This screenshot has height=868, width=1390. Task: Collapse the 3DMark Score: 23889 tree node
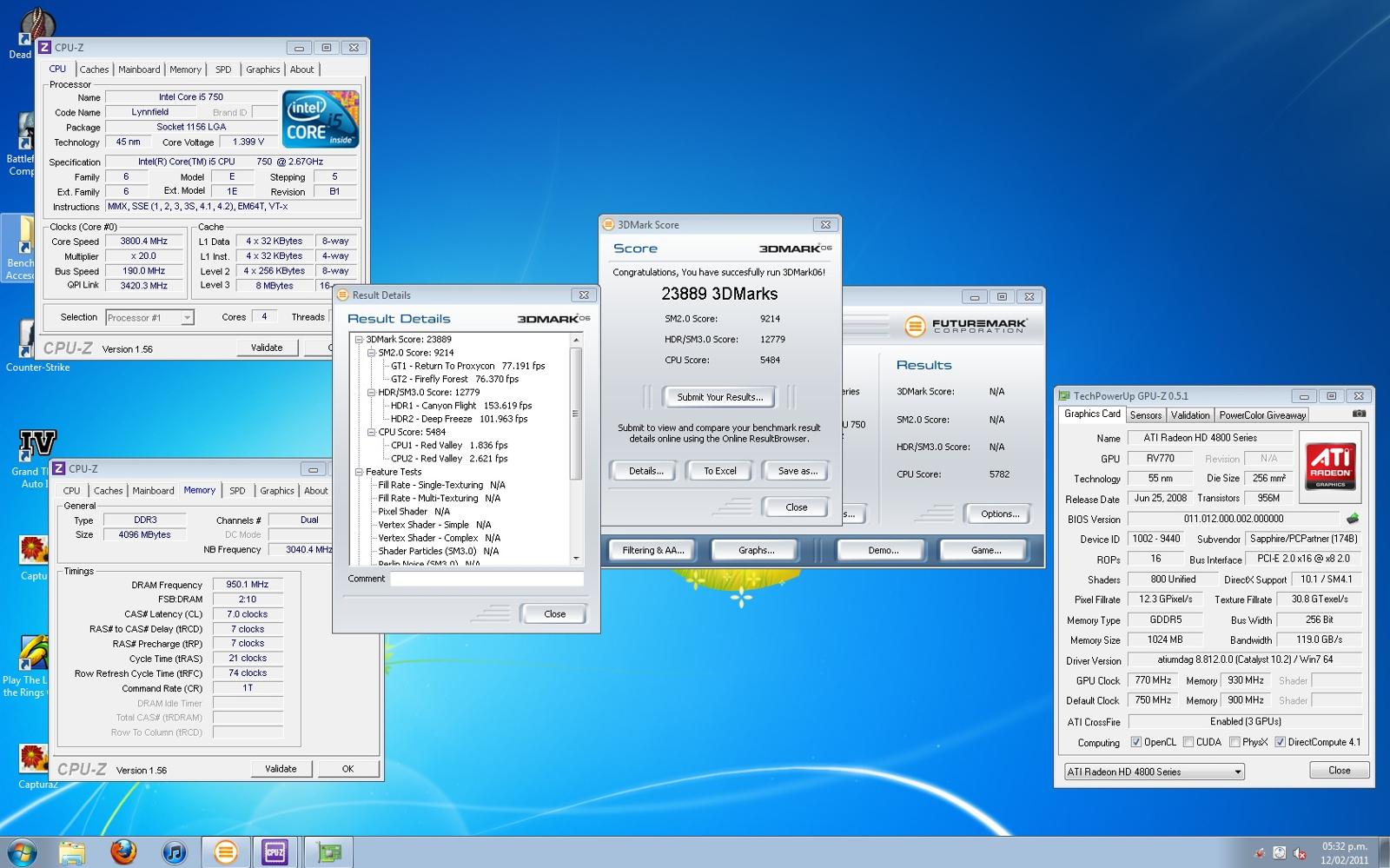click(358, 340)
